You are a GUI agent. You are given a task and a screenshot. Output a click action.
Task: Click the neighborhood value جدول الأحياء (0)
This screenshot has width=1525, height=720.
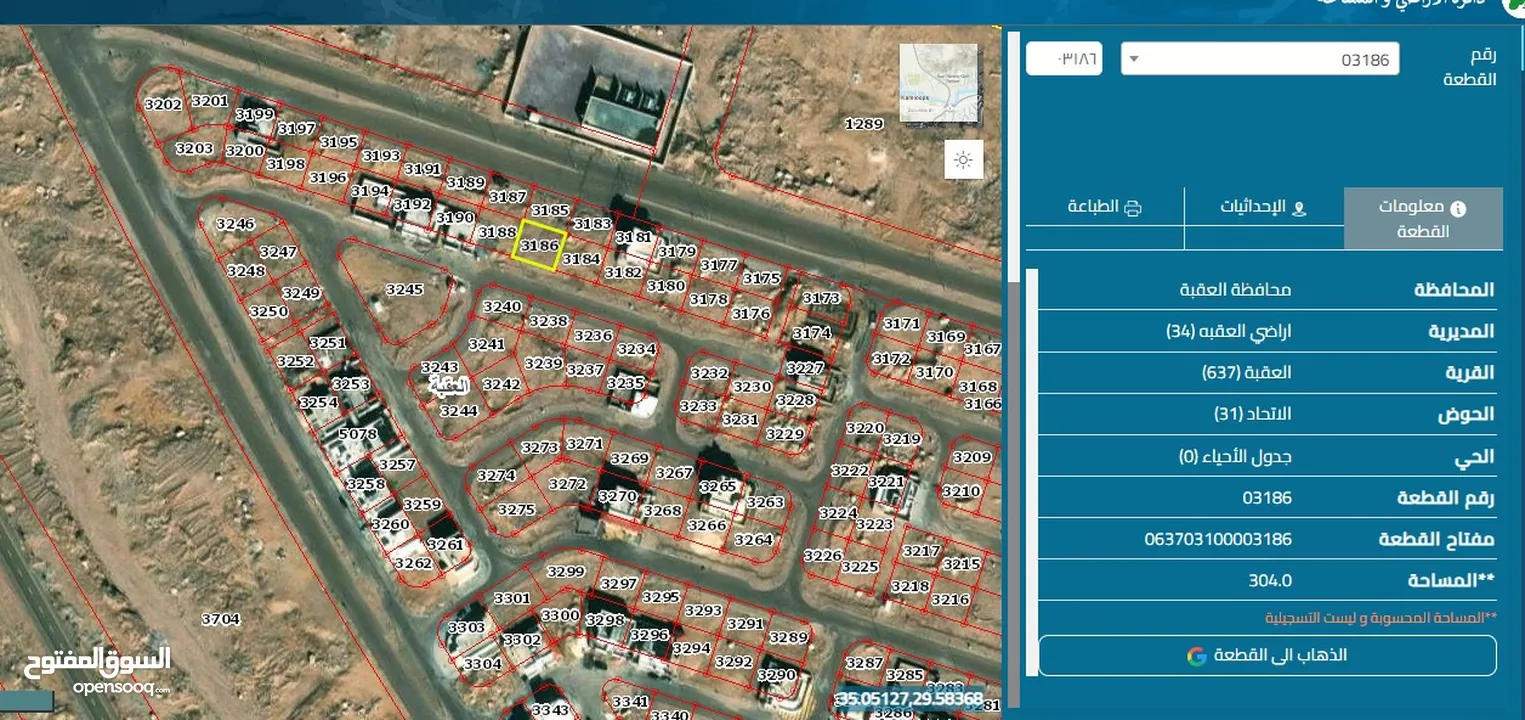coord(1235,456)
